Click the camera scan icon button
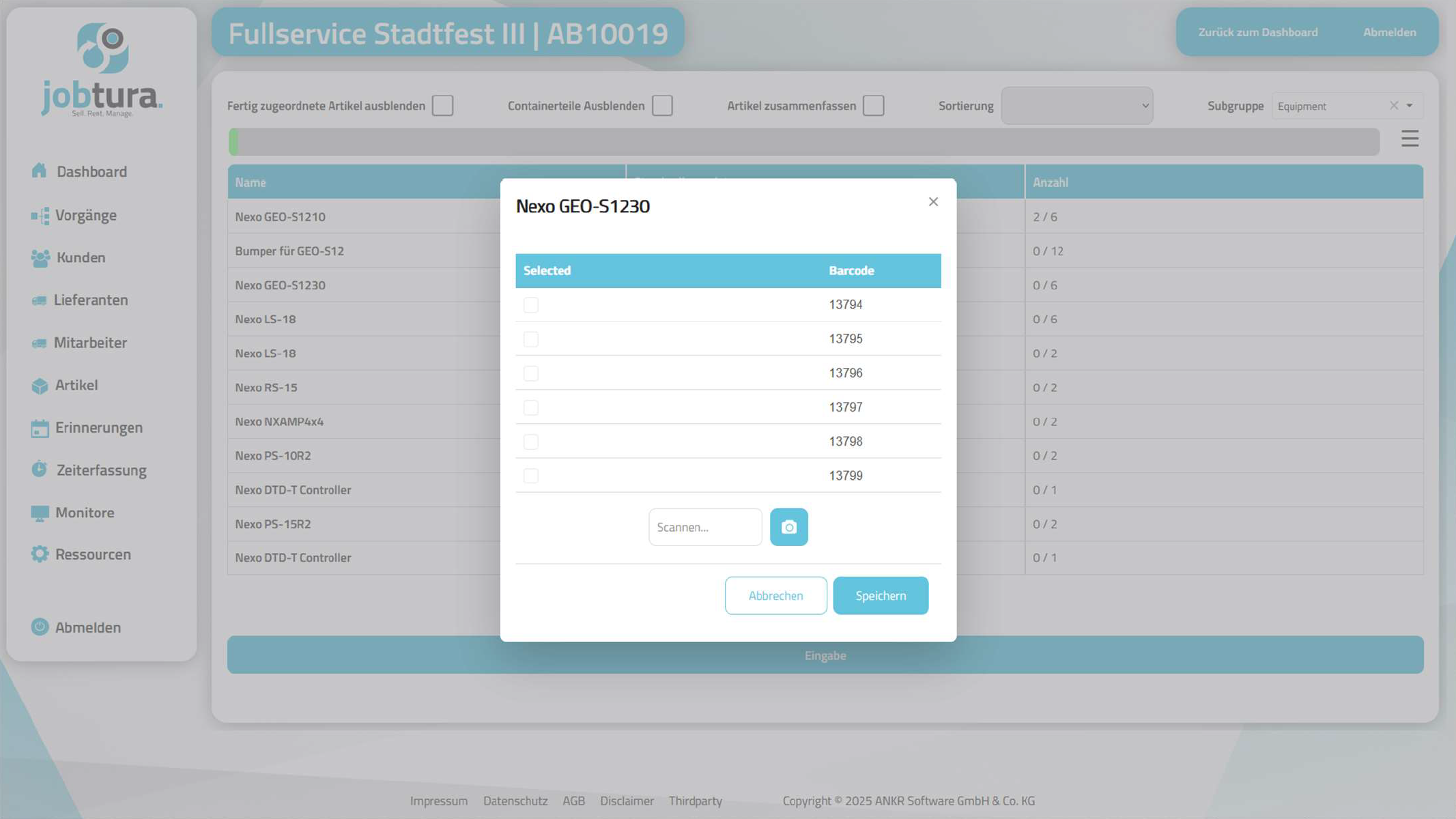Viewport: 1456px width, 819px height. 788,527
